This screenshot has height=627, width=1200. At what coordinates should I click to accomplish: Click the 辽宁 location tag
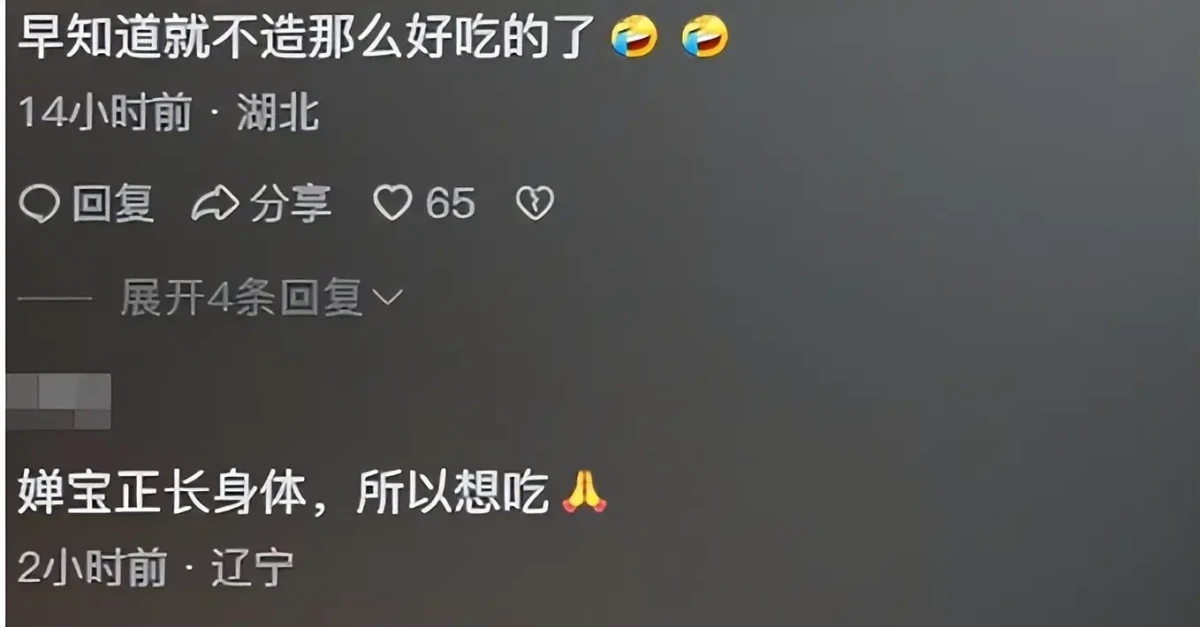pos(253,570)
